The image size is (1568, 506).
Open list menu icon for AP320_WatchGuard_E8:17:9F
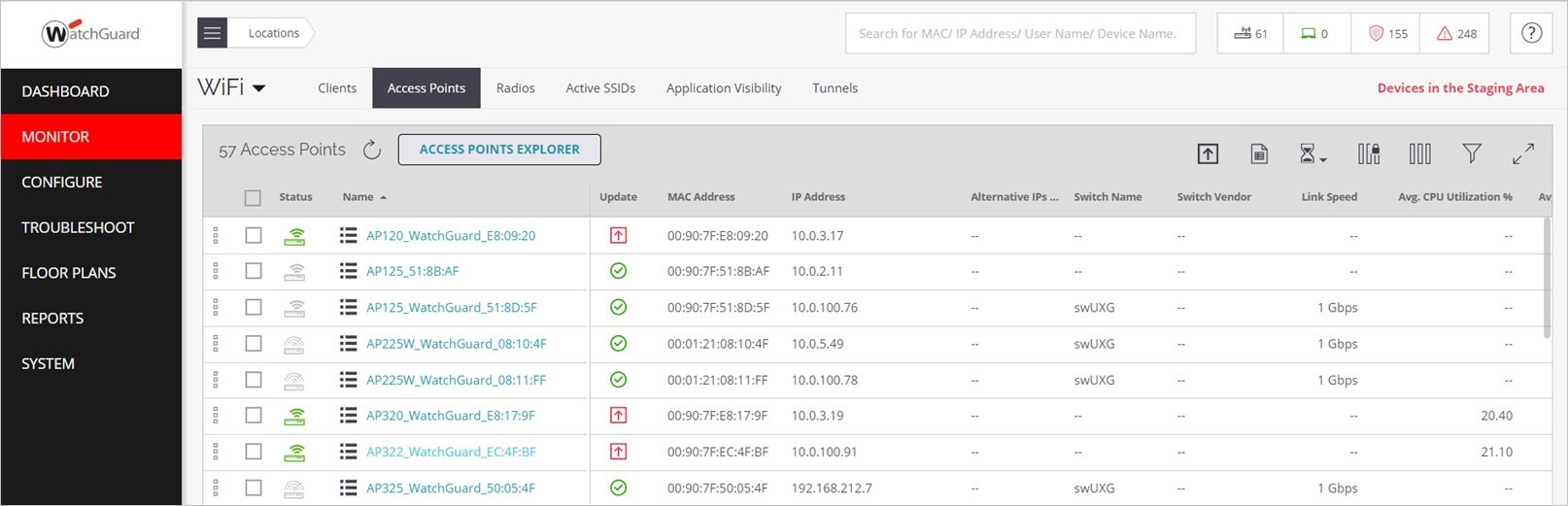[348, 415]
